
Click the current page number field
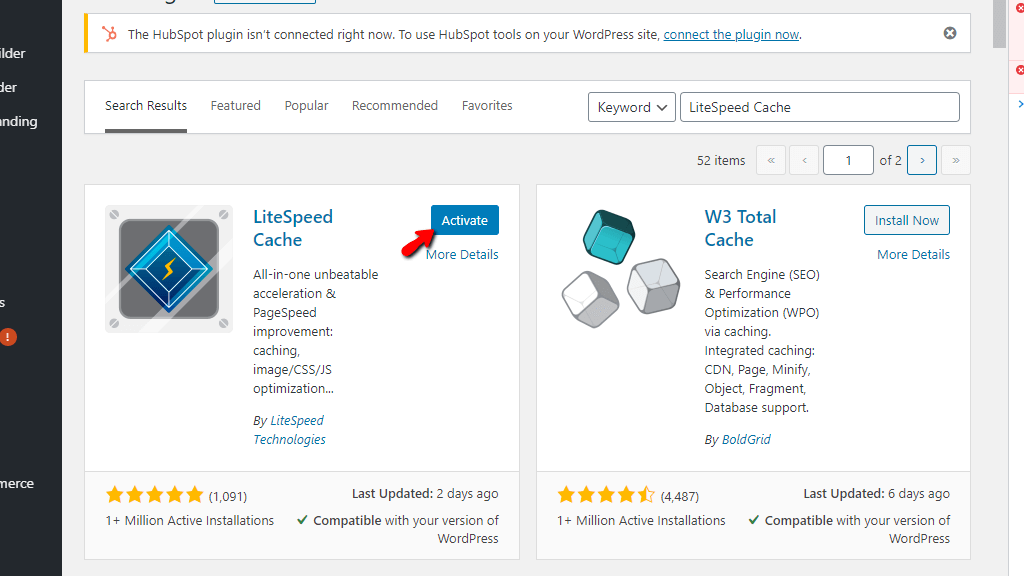click(848, 160)
